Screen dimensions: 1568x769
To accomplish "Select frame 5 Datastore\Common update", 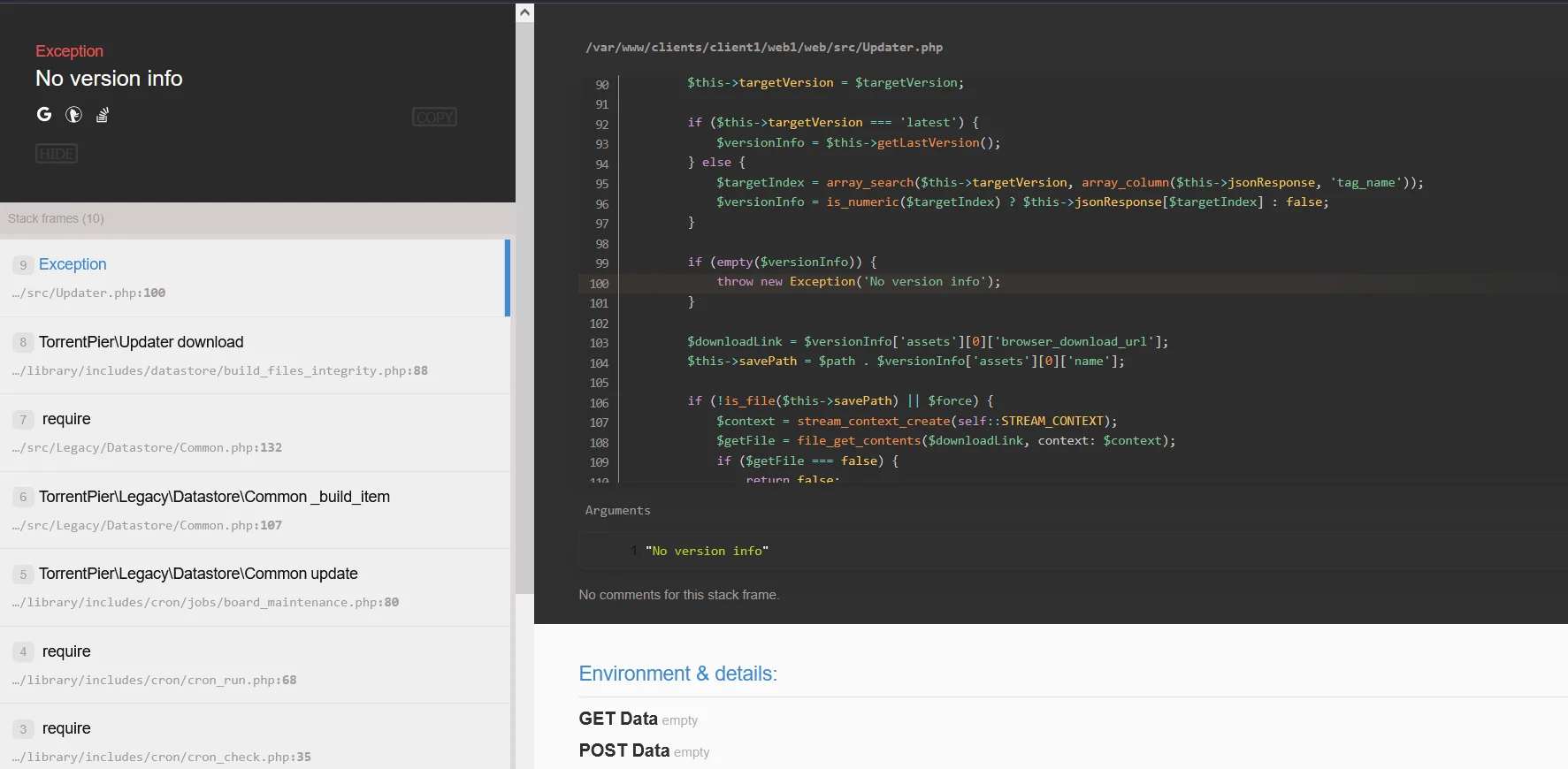I will tap(255, 587).
